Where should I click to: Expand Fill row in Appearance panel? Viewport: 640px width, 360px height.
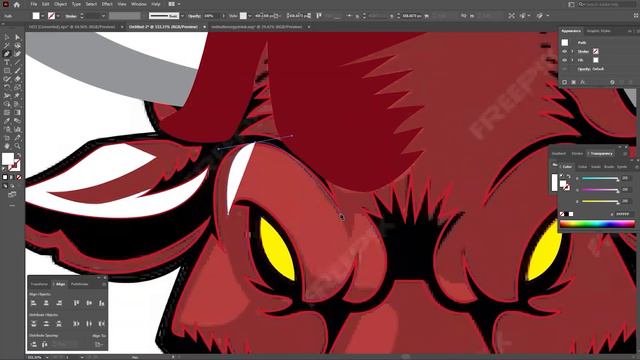(572, 60)
